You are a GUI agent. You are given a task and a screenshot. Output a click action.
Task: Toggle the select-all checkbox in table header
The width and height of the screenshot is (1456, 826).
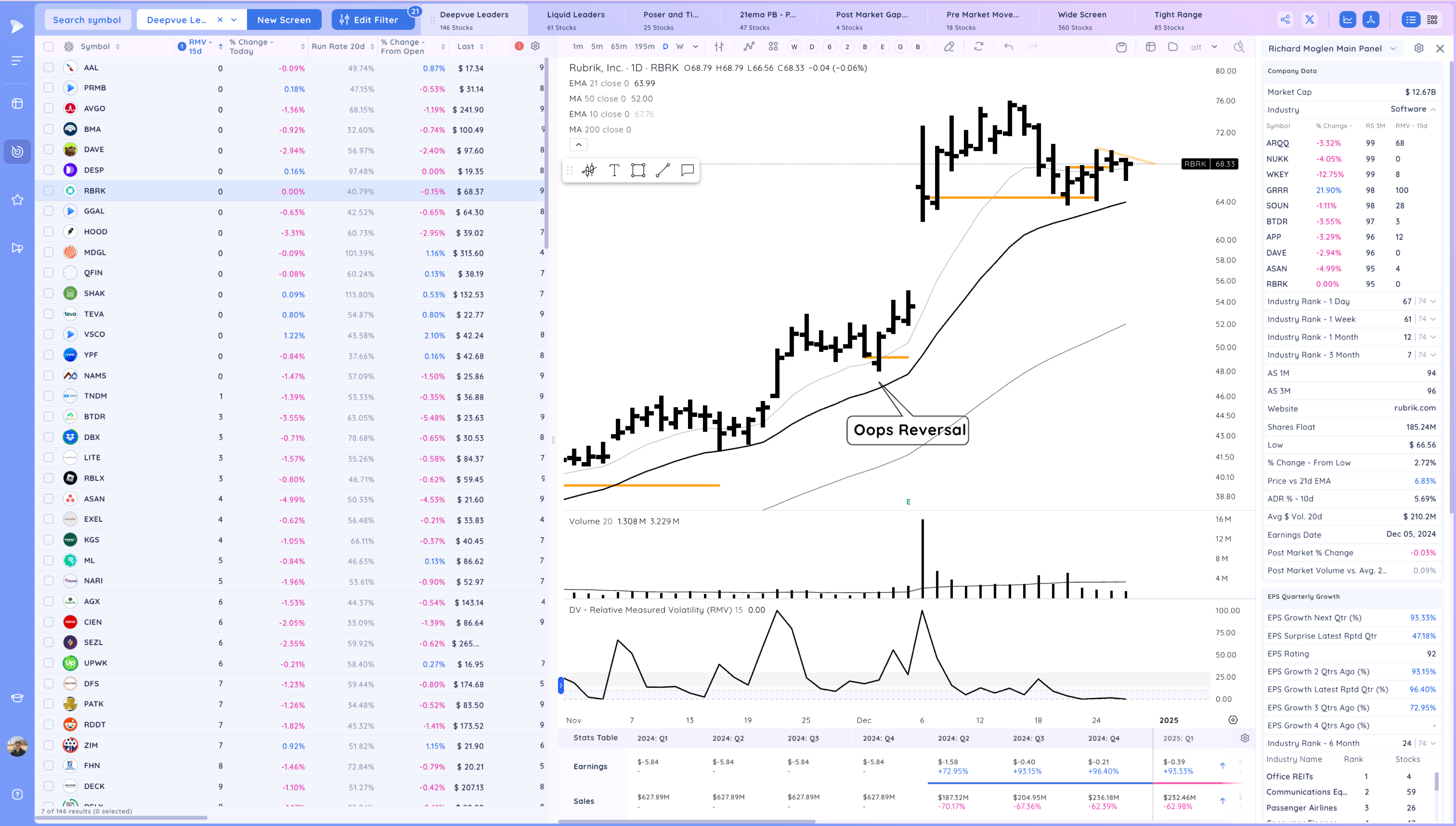(x=49, y=47)
